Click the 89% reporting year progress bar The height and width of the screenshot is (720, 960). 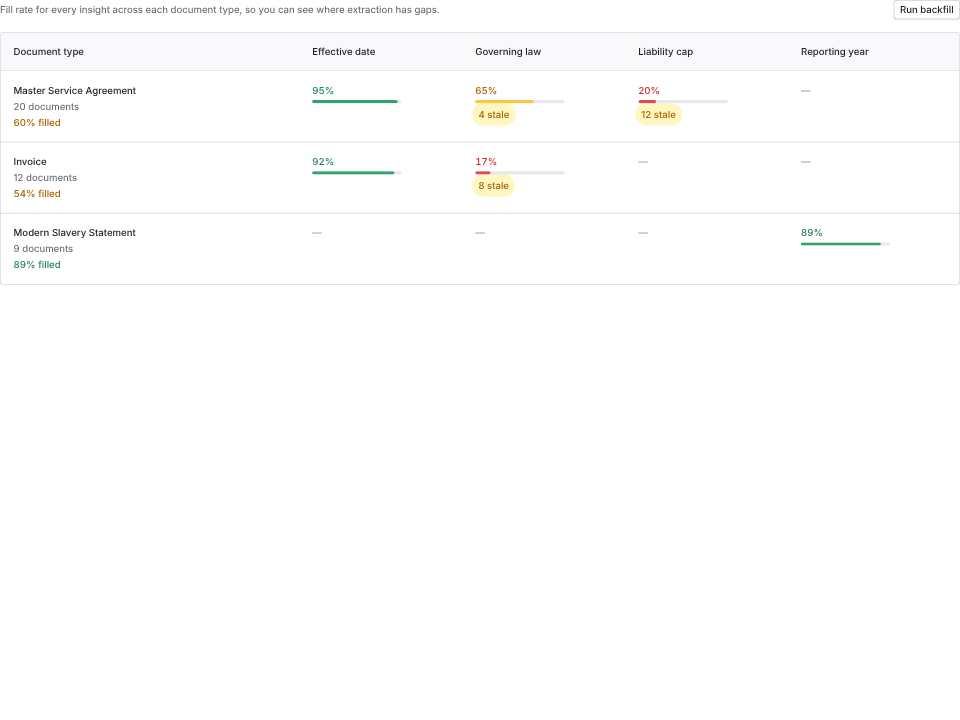click(x=846, y=244)
